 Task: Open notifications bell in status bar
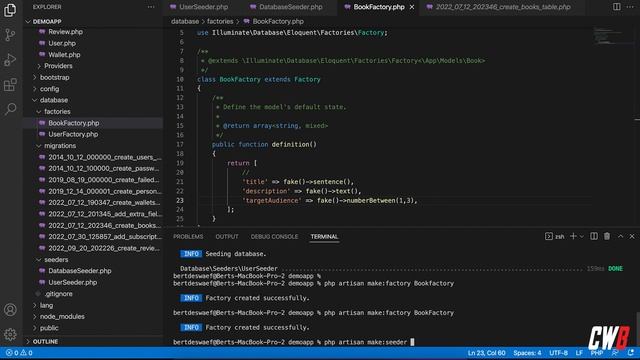click(x=631, y=353)
